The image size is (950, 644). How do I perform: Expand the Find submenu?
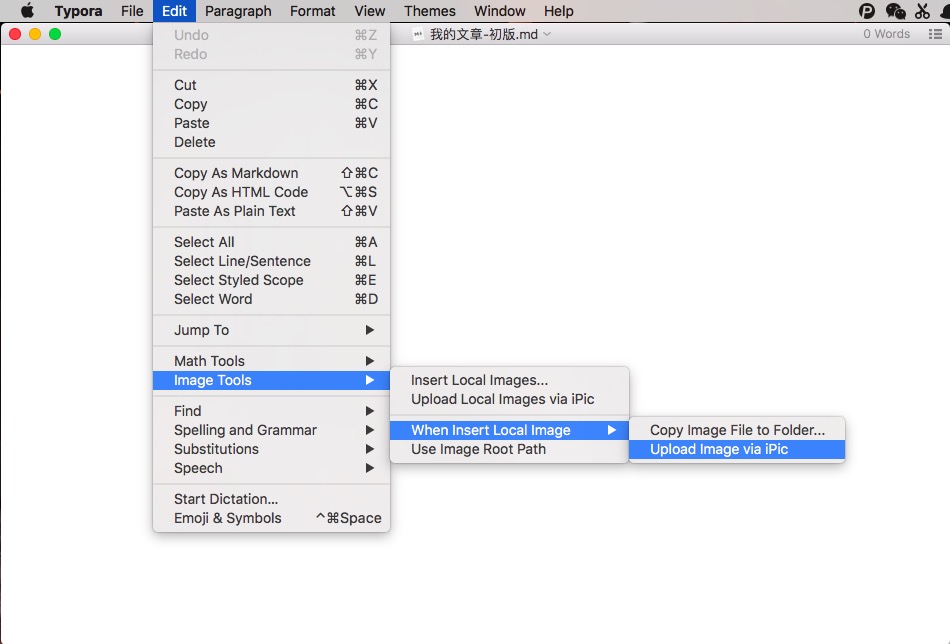[271, 411]
